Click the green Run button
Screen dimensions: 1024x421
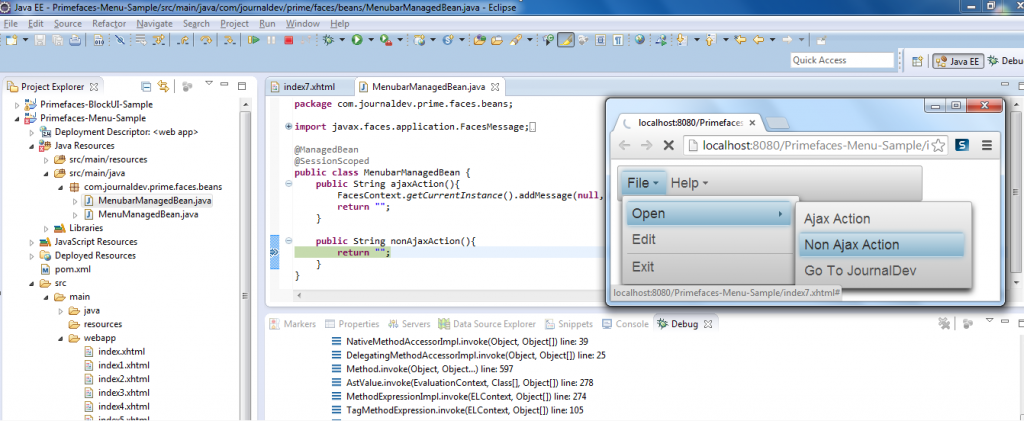356,40
